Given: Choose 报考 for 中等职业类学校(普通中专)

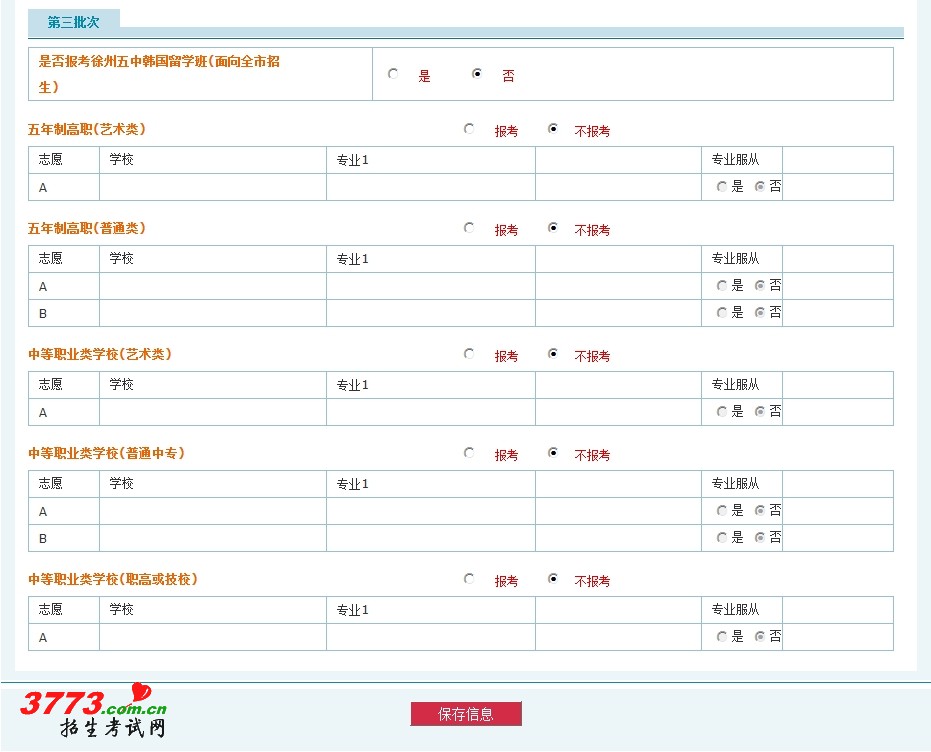Looking at the screenshot, I should coord(469,453).
